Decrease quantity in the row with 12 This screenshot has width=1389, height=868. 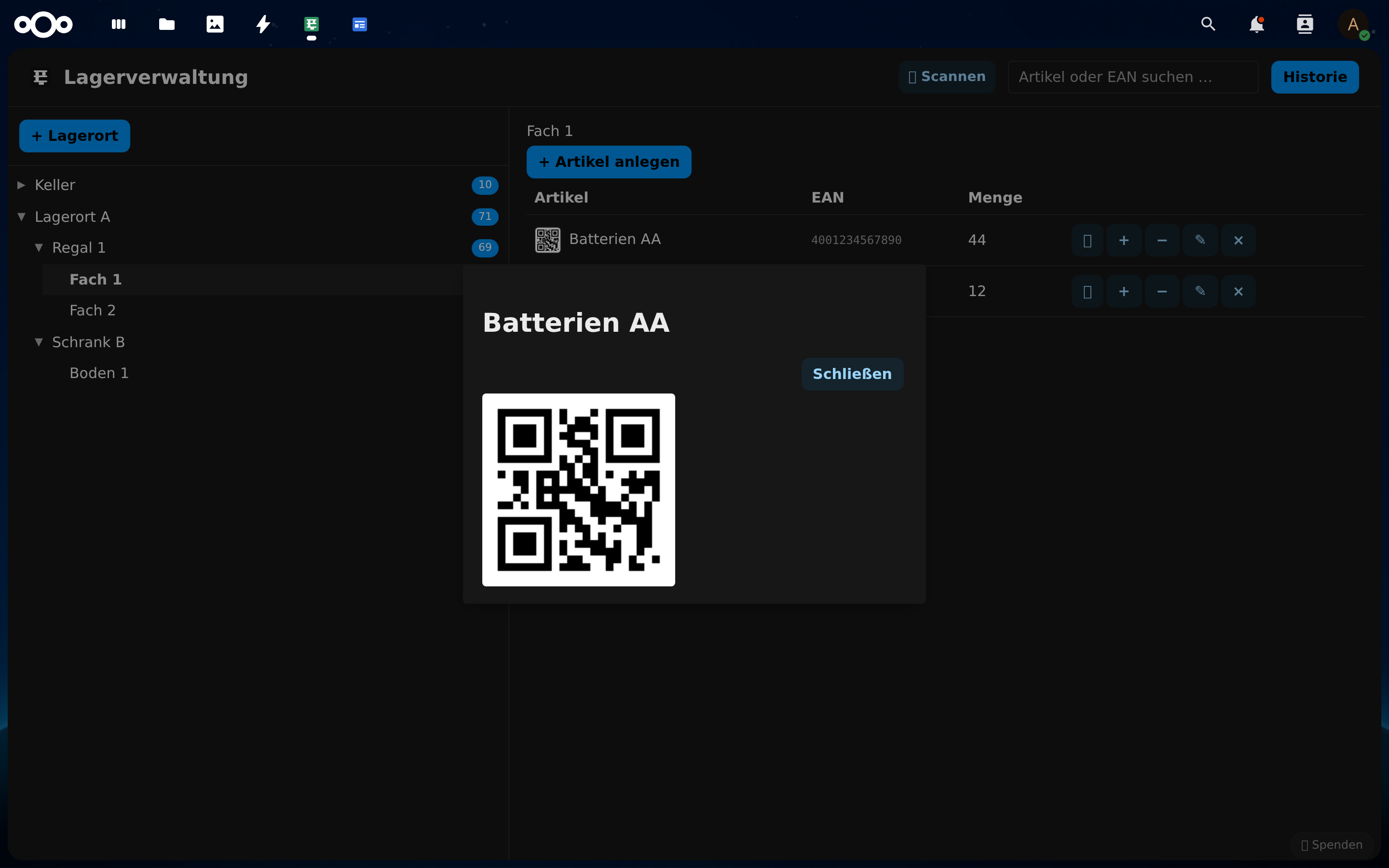1162,291
